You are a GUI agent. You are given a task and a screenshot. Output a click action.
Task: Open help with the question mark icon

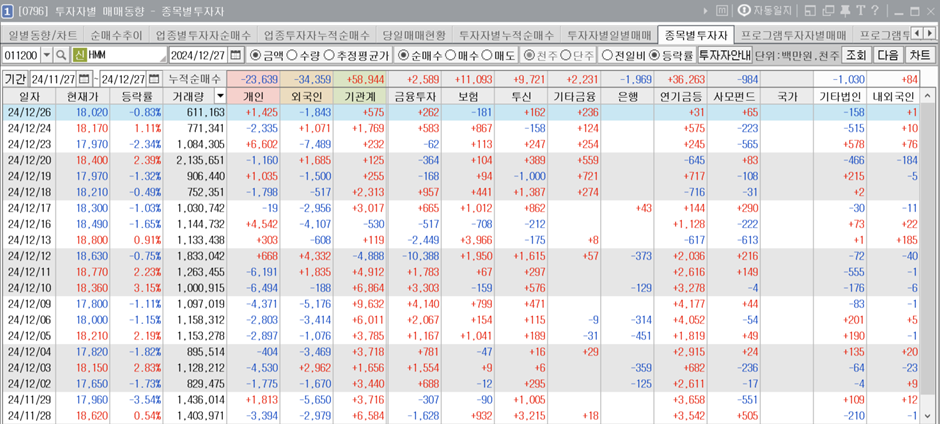click(x=873, y=12)
